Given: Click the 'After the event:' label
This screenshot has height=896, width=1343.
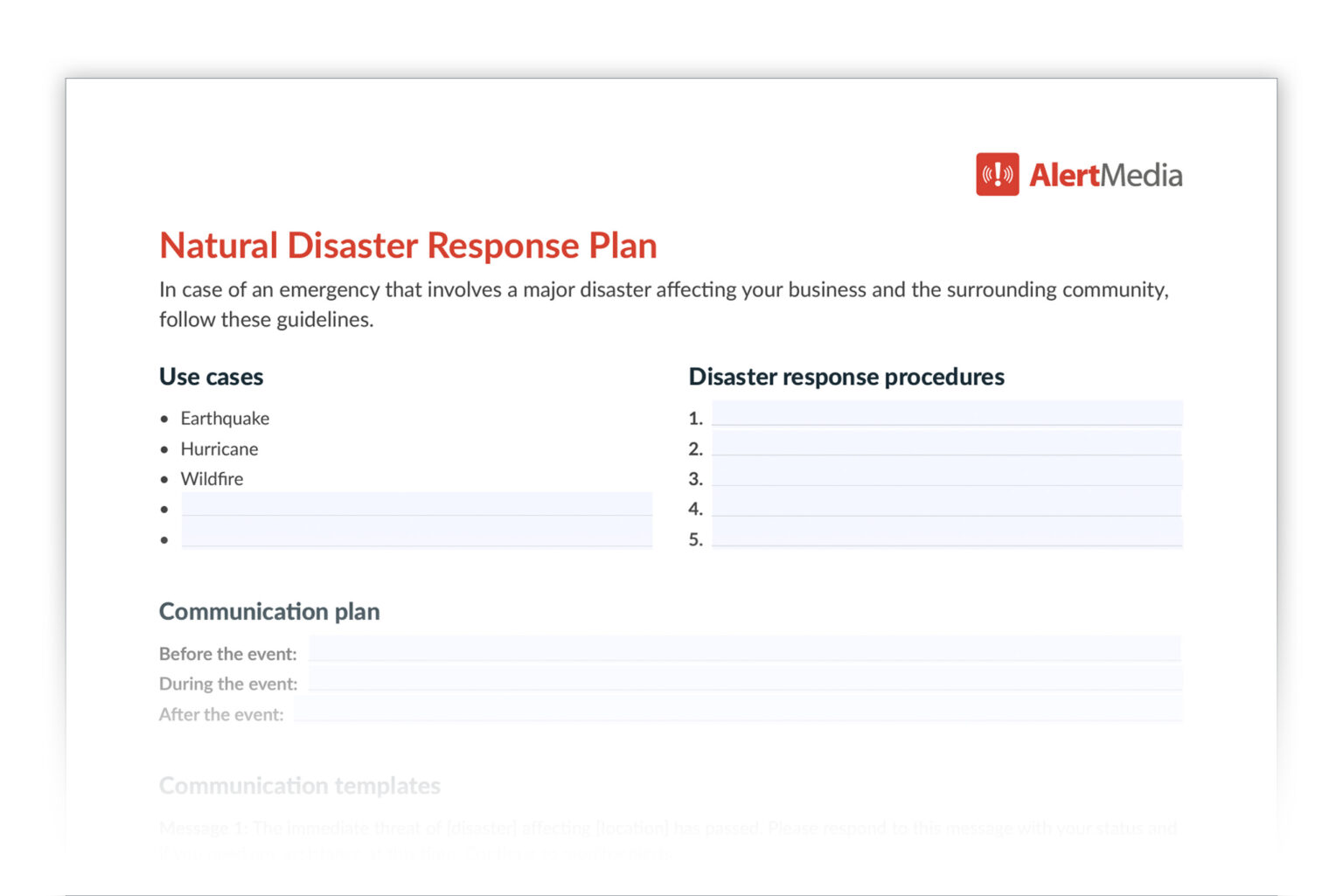Looking at the screenshot, I should 221,714.
